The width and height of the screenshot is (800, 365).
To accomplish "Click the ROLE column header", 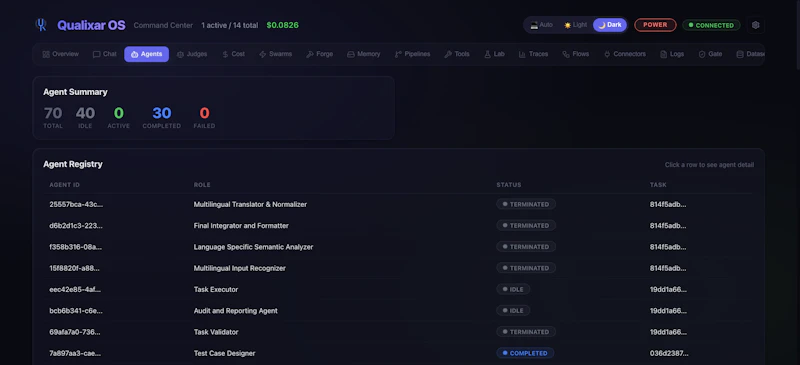I will pyautogui.click(x=202, y=185).
